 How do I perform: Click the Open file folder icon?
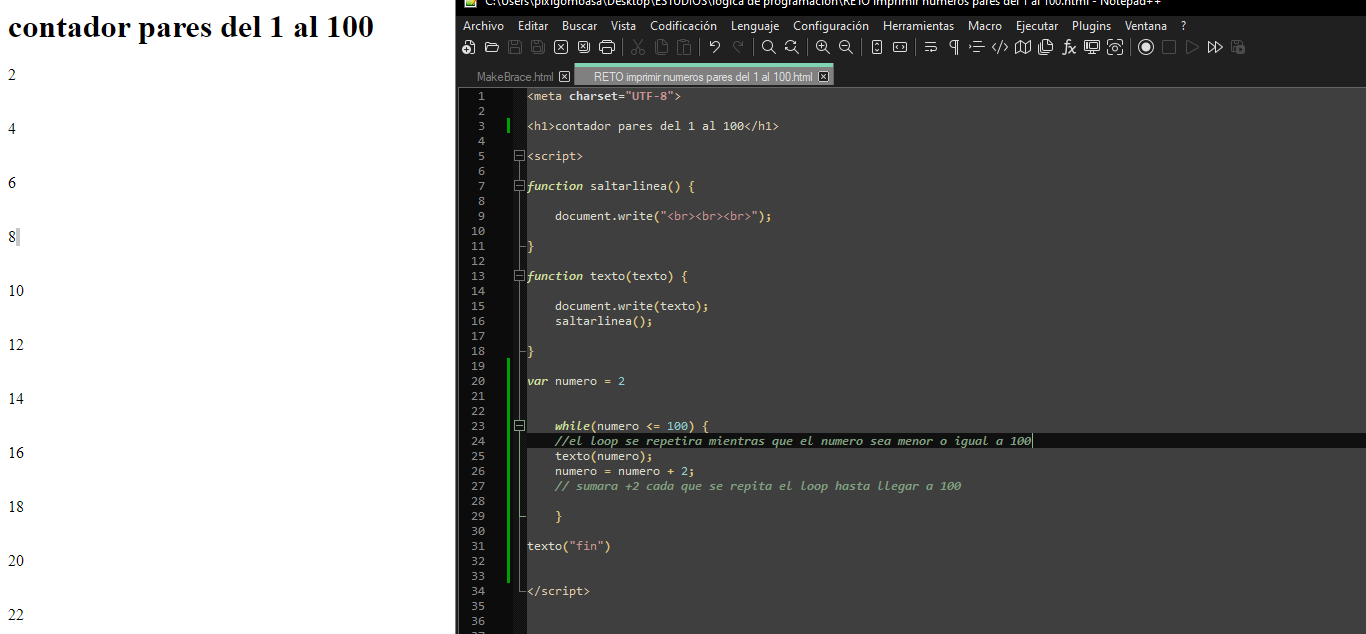[491, 47]
